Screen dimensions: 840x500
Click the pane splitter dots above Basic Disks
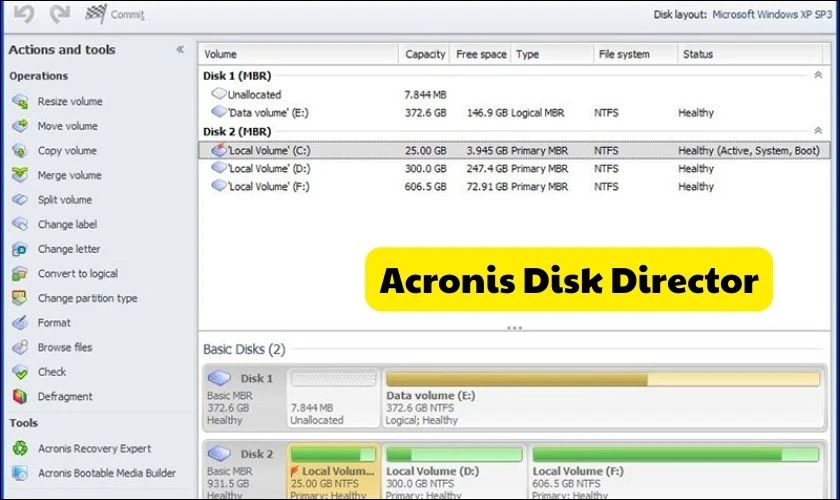coord(514,327)
